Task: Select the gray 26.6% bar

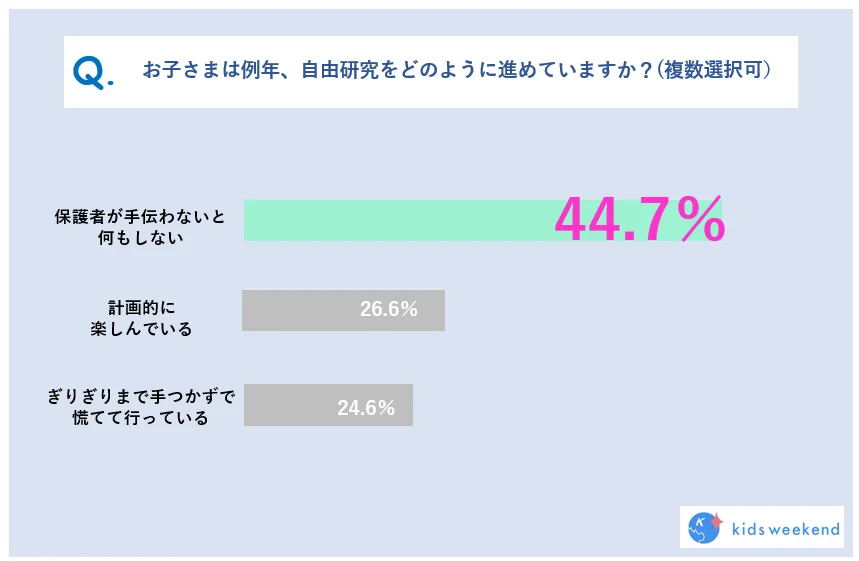Action: tap(343, 310)
